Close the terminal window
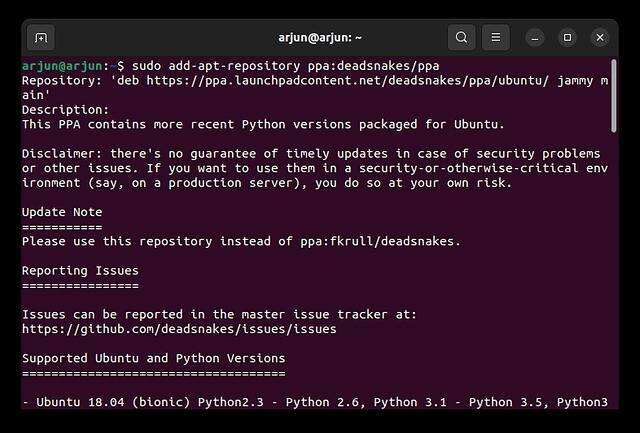 click(599, 38)
